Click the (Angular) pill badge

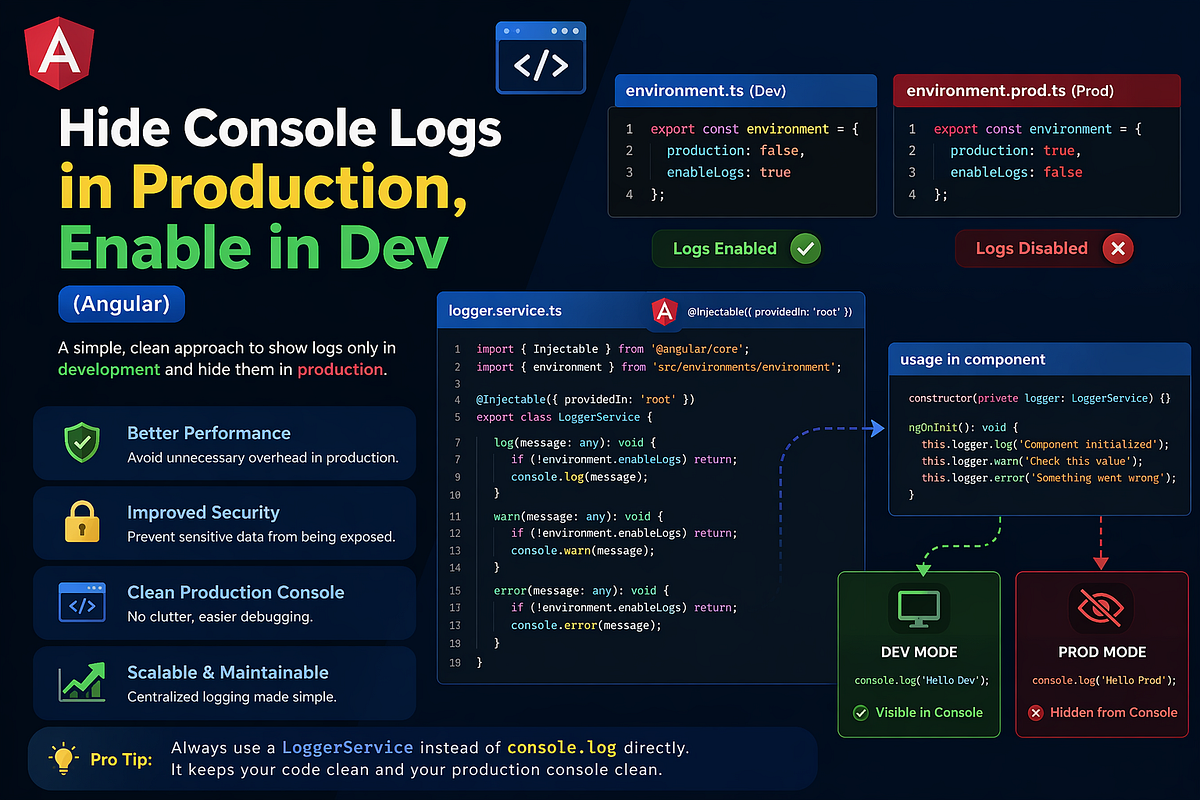coord(122,304)
